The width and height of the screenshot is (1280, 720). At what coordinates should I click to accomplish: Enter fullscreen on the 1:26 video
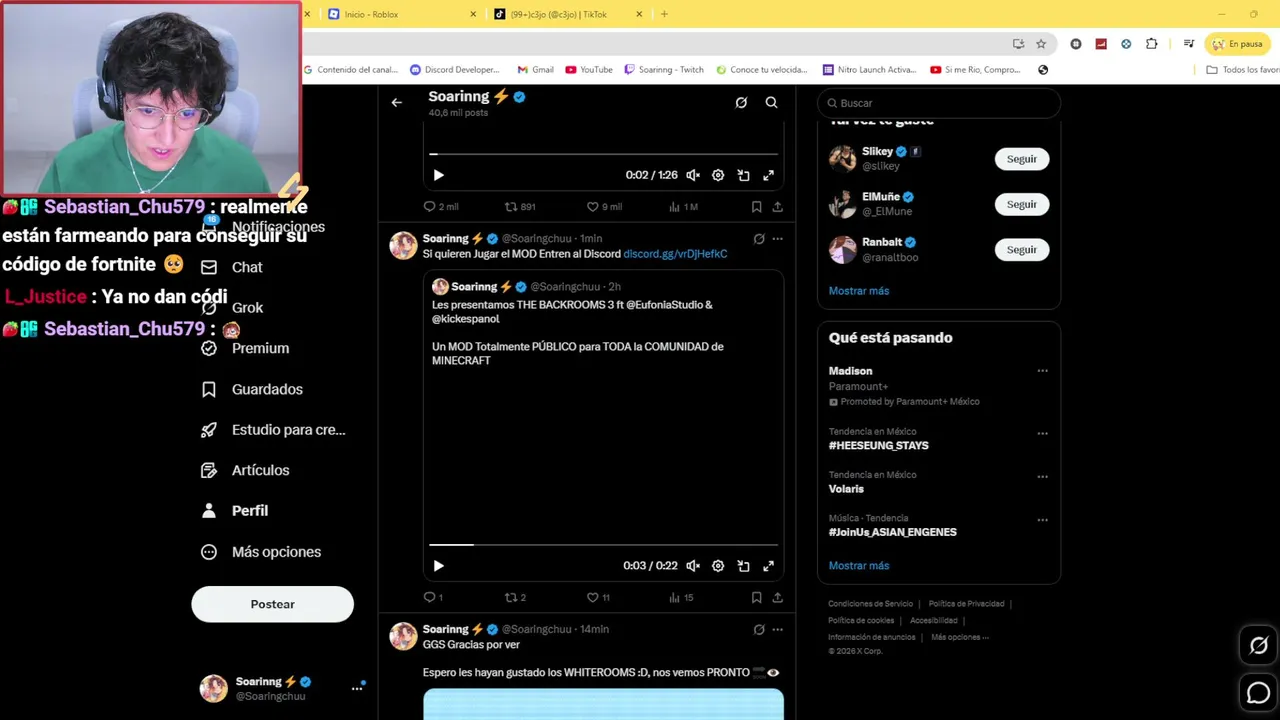coord(768,175)
